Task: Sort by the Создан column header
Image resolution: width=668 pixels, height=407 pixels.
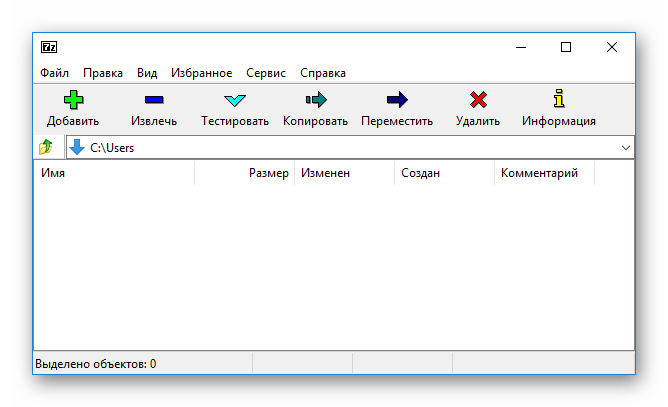Action: pos(444,173)
